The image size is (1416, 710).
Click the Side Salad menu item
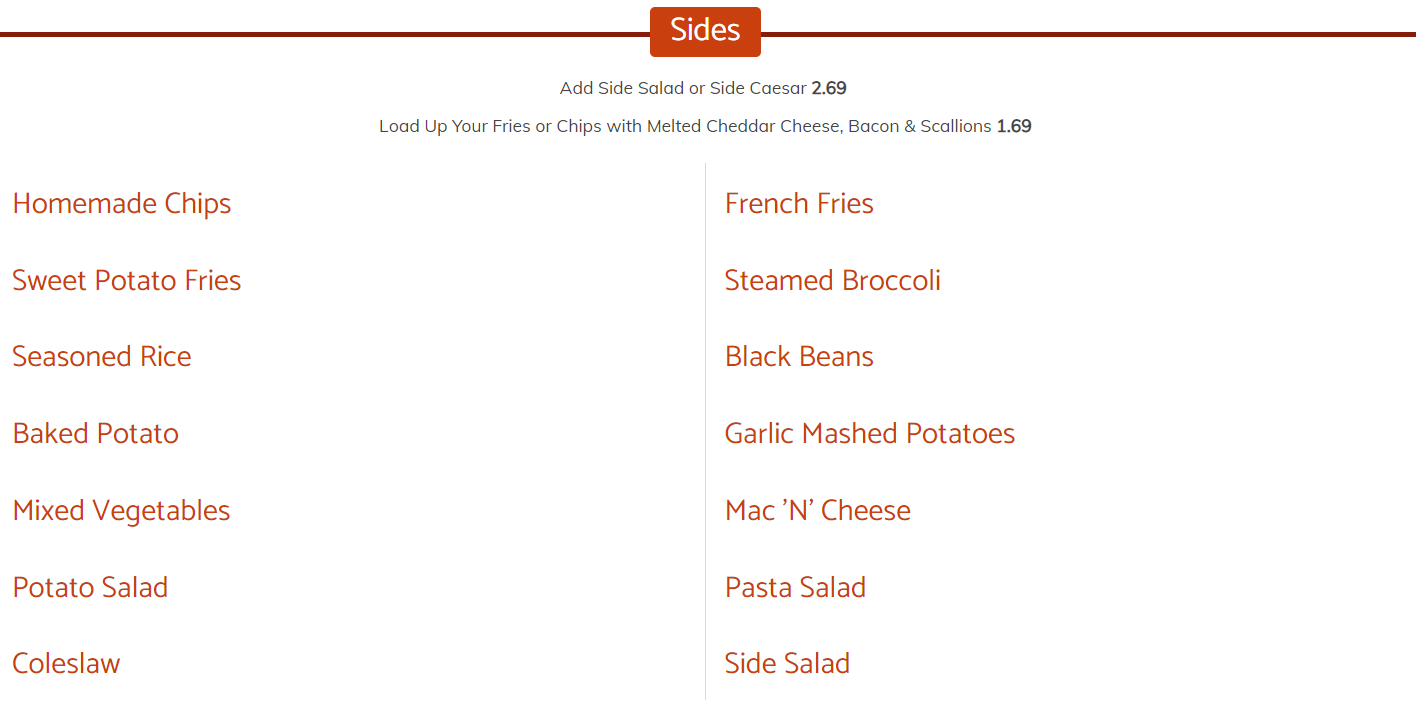tap(787, 664)
